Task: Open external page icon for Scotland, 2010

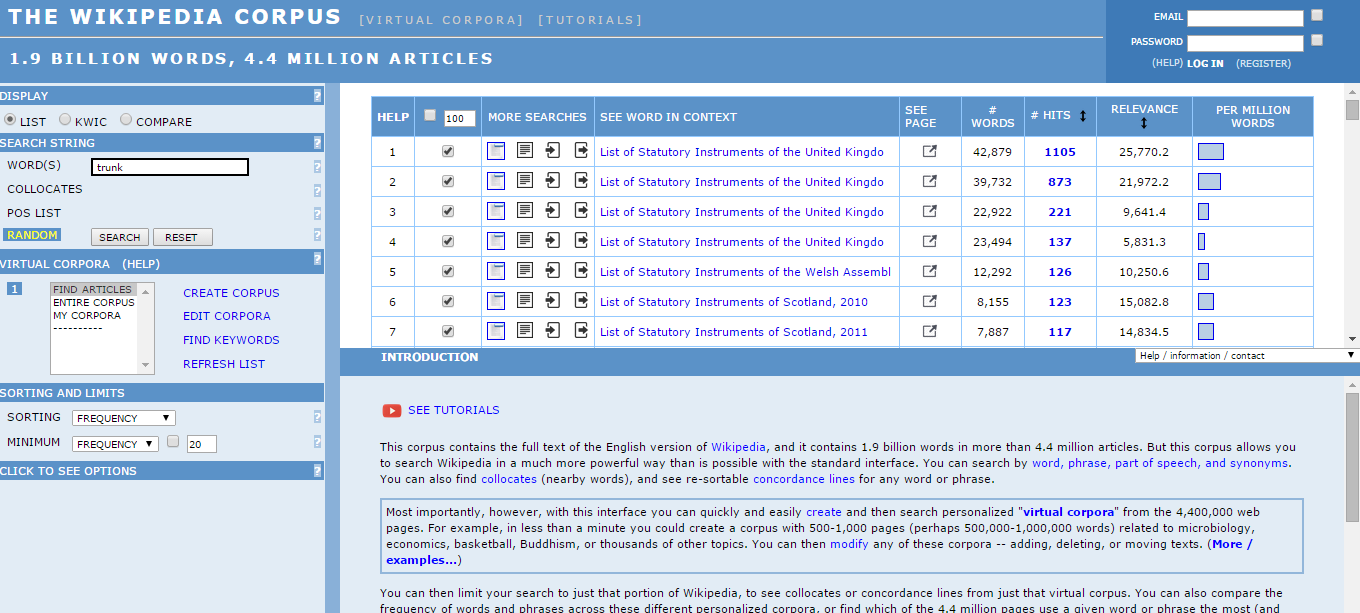Action: coord(930,302)
